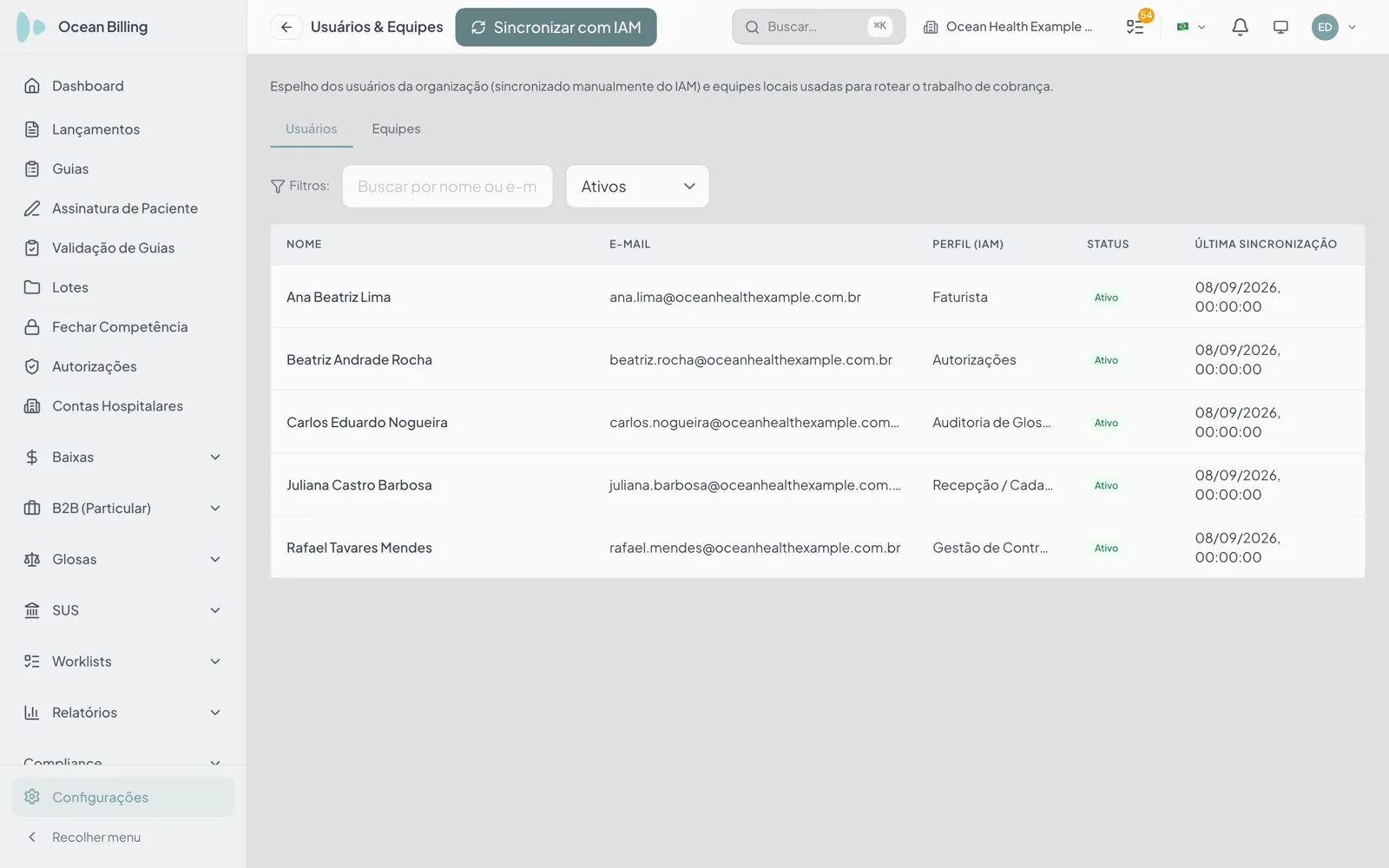Expand the Glosas sidebar section

click(x=122, y=560)
